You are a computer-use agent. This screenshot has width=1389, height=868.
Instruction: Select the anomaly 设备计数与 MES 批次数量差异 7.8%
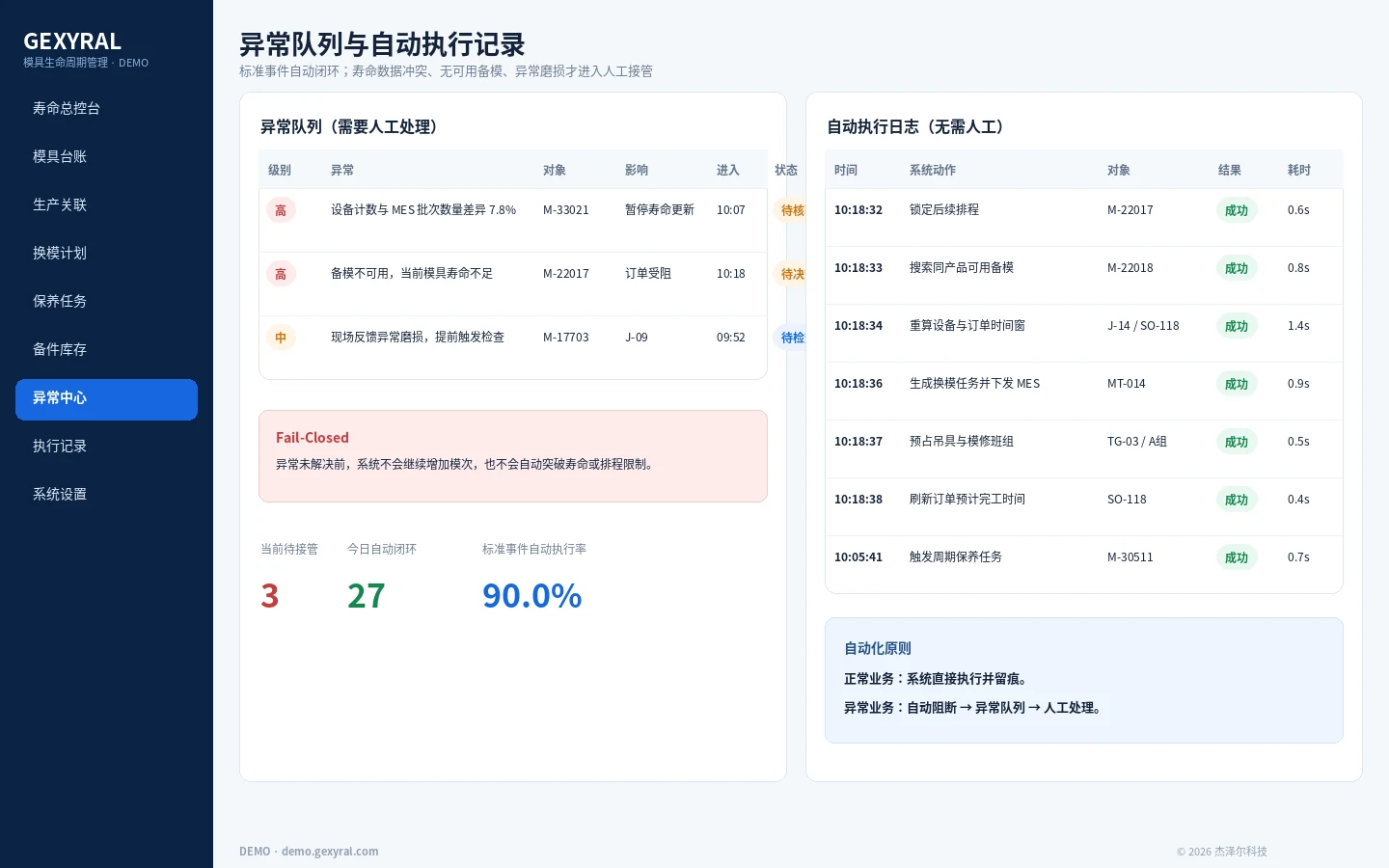[x=423, y=210]
